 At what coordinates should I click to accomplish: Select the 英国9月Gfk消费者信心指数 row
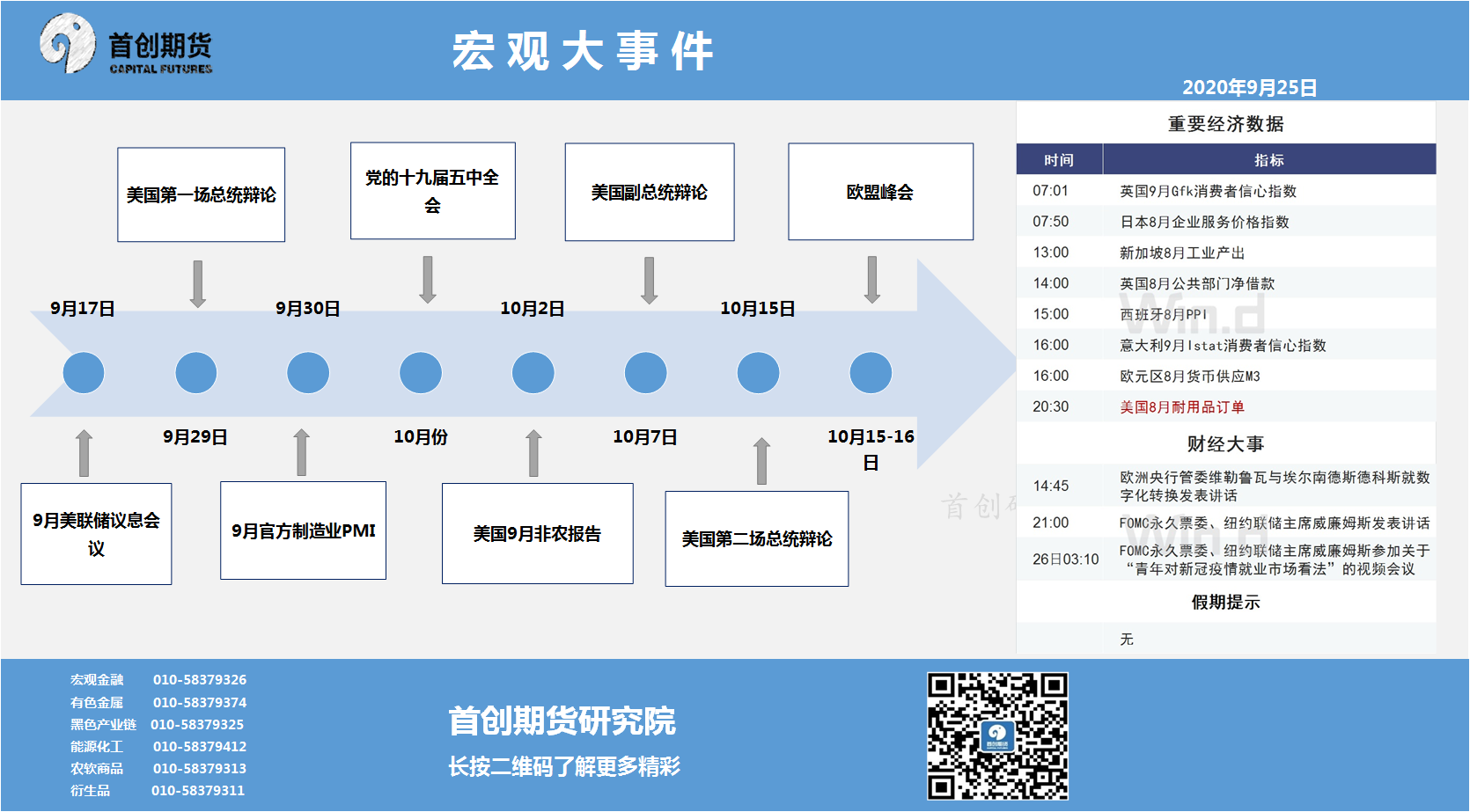[1226, 191]
